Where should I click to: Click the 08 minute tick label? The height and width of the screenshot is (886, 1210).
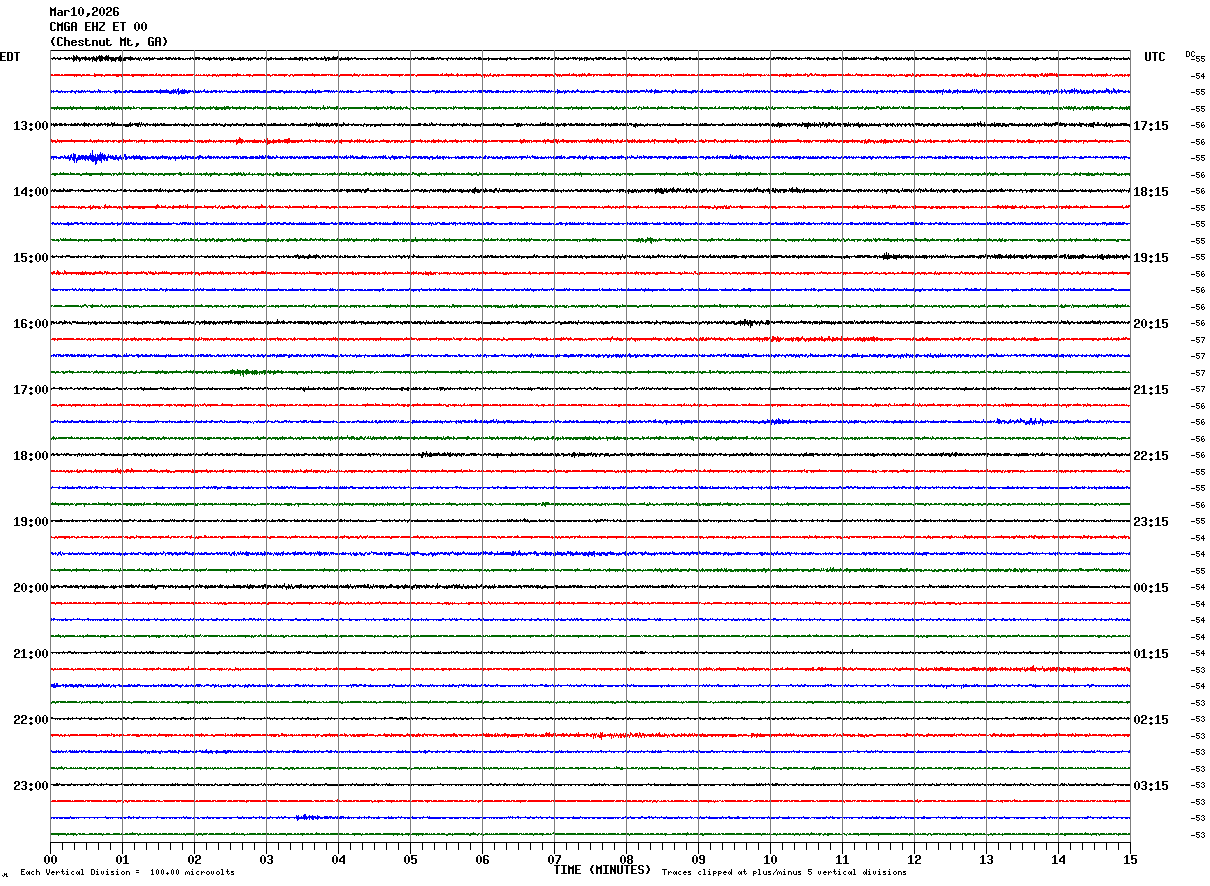[626, 859]
